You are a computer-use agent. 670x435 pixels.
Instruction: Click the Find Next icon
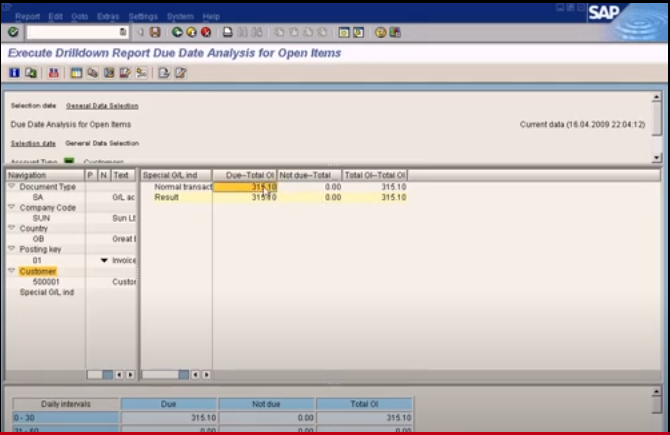pos(257,32)
